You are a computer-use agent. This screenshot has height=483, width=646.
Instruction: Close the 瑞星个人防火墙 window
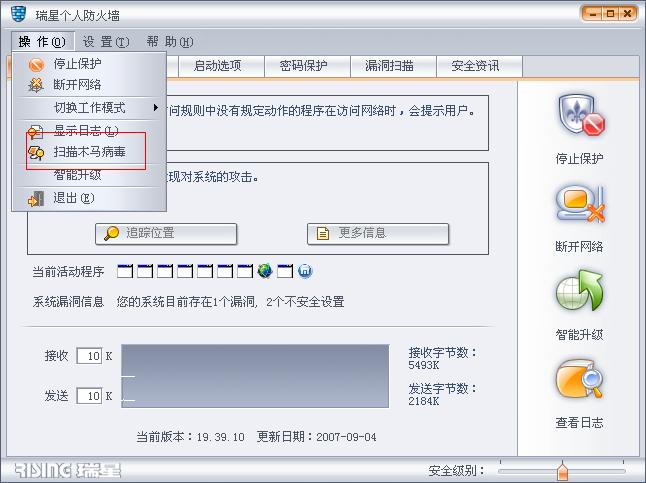[x=627, y=14]
